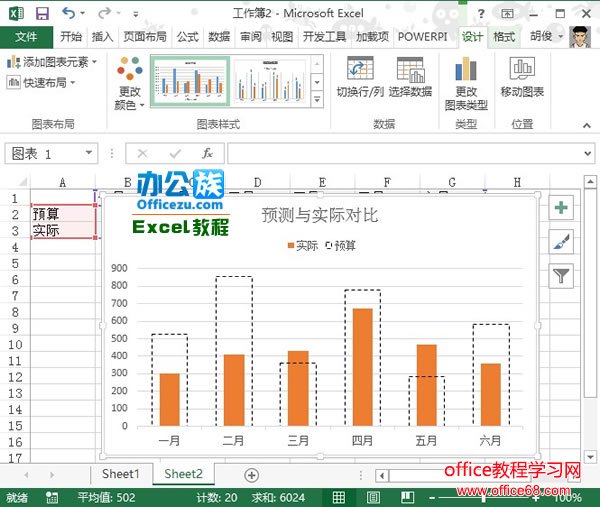600x507 pixels.
Task: Switch to Page Layout view
Action: coord(373,497)
